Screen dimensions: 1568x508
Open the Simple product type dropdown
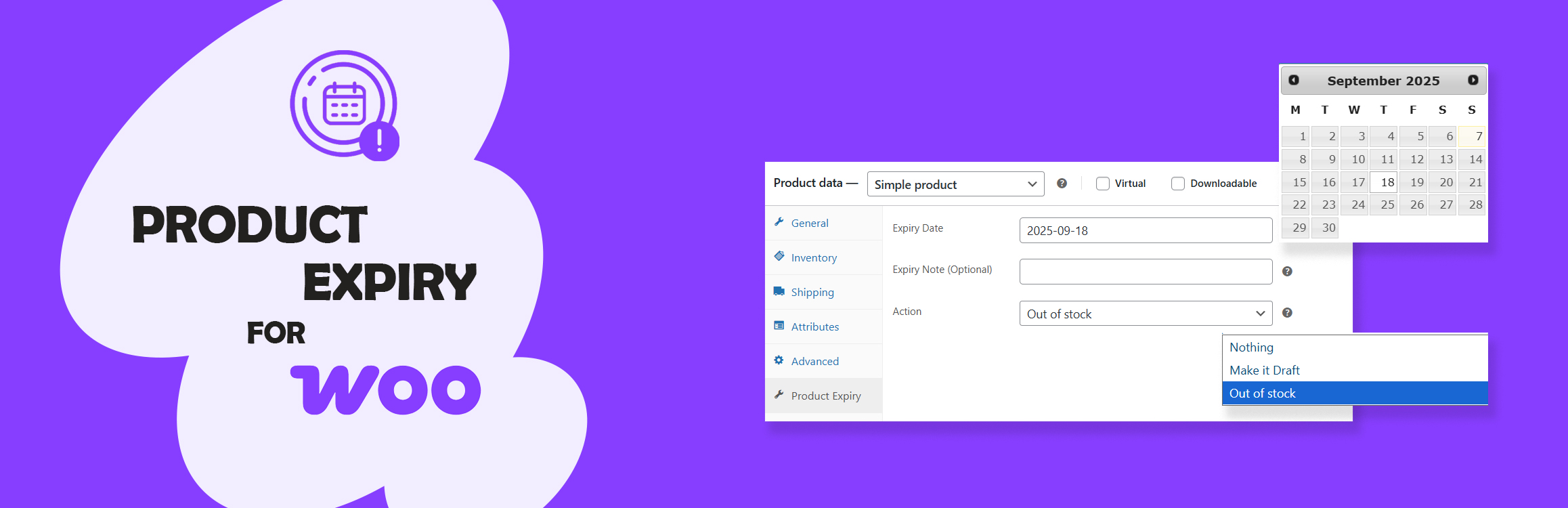click(x=955, y=184)
